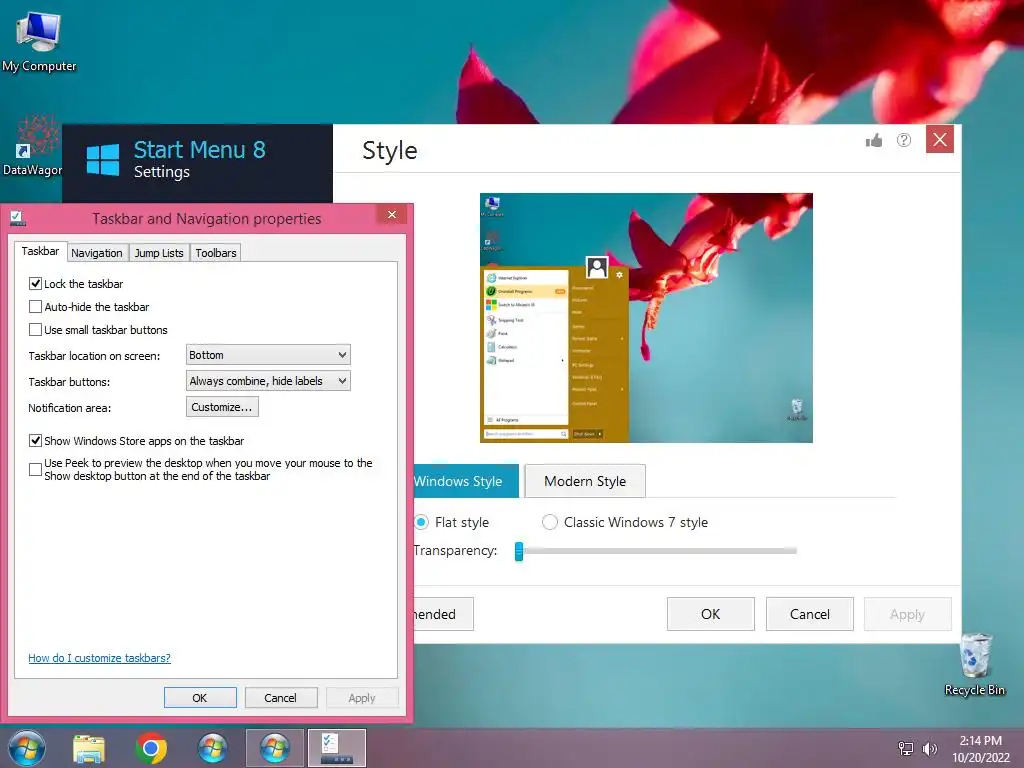This screenshot has height=768, width=1024.
Task: Select the Flat style radio button
Action: click(421, 522)
